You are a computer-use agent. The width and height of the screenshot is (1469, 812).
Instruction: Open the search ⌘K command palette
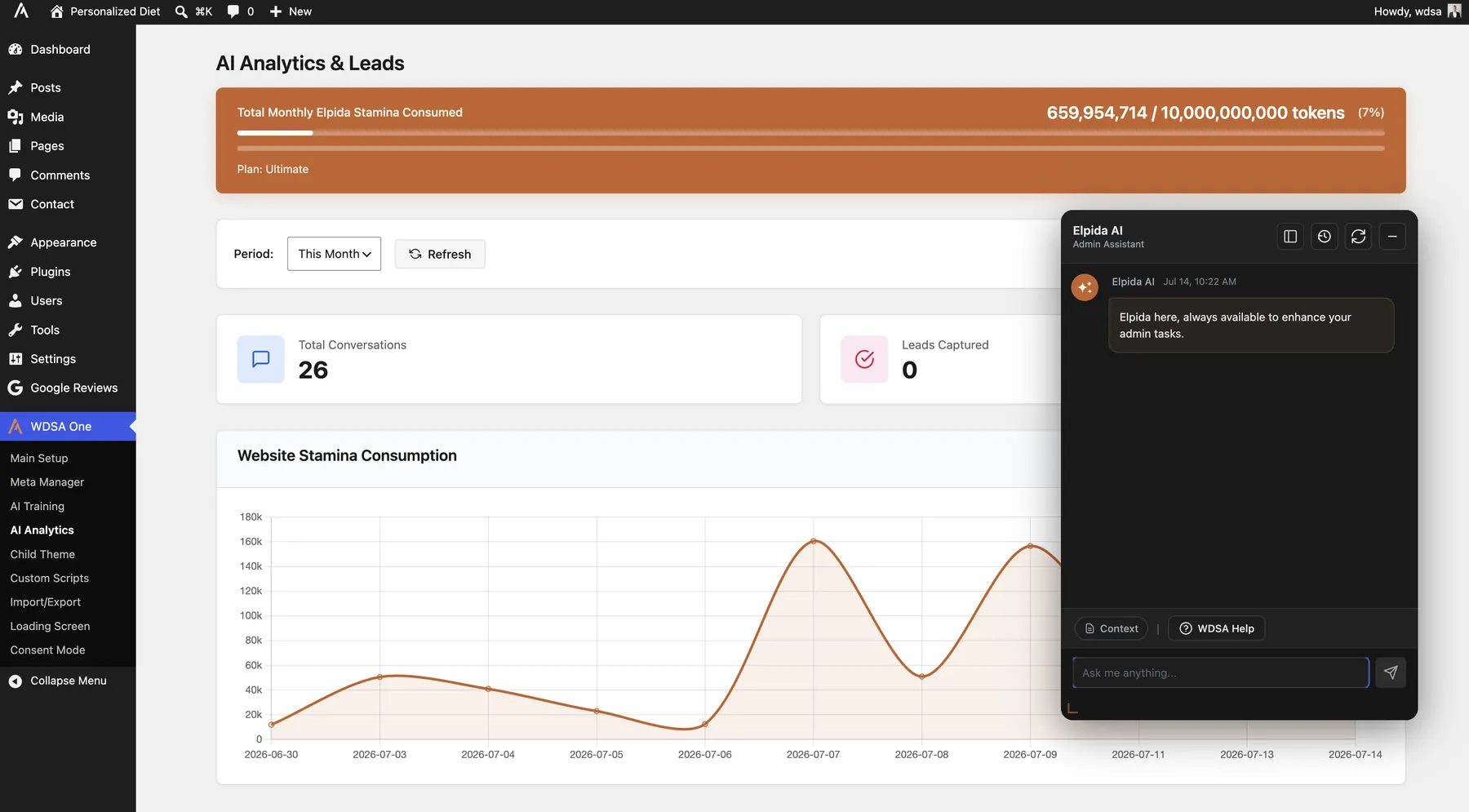(x=193, y=11)
